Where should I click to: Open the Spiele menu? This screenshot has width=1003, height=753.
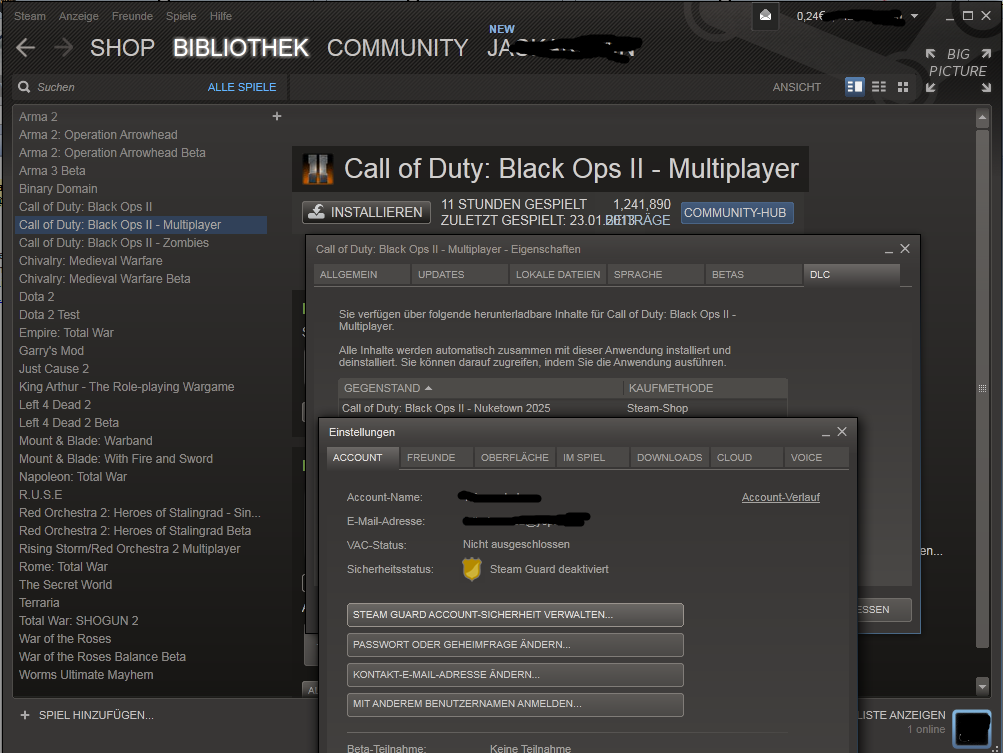pyautogui.click(x=181, y=16)
